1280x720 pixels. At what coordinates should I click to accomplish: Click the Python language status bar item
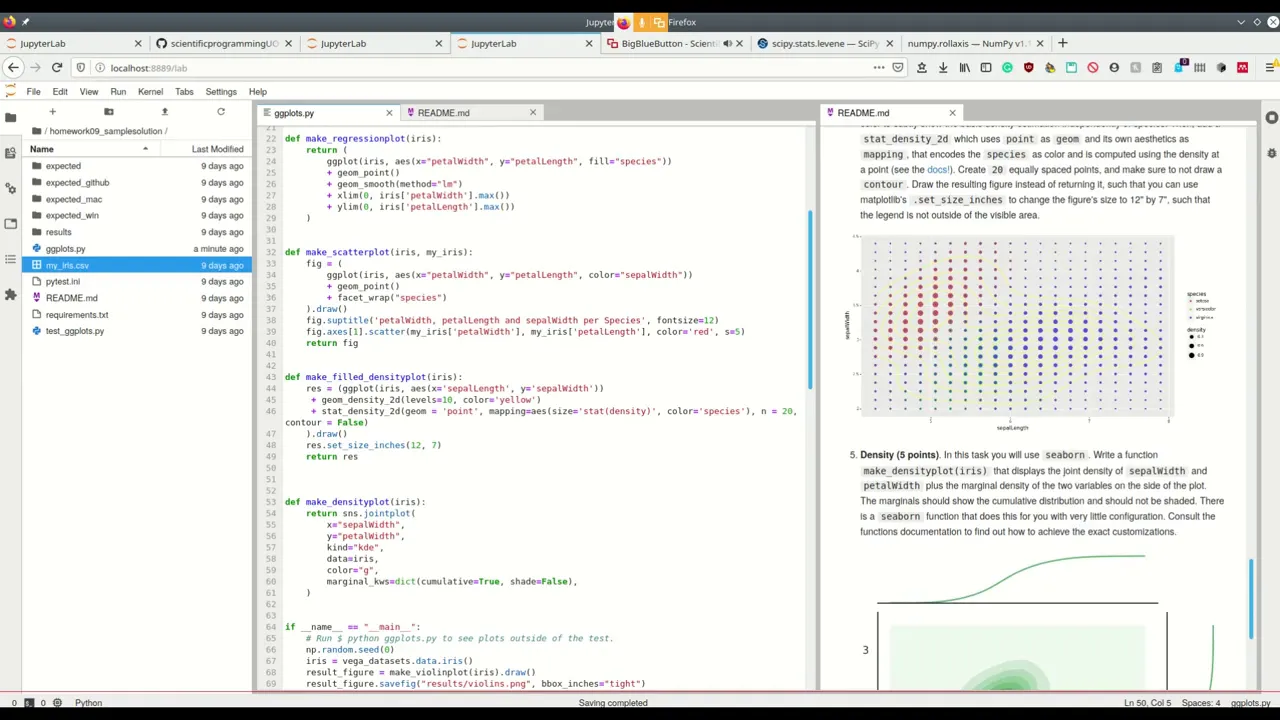pyautogui.click(x=88, y=703)
